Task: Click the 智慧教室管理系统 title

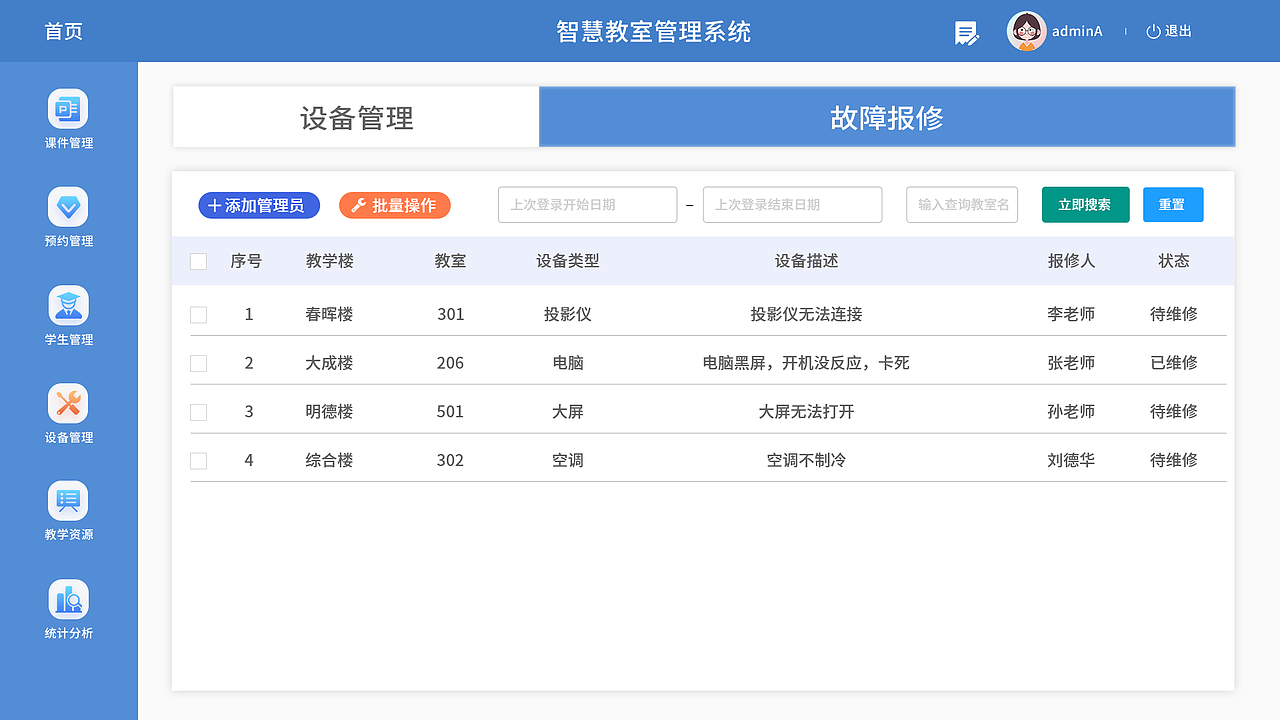Action: [x=654, y=31]
